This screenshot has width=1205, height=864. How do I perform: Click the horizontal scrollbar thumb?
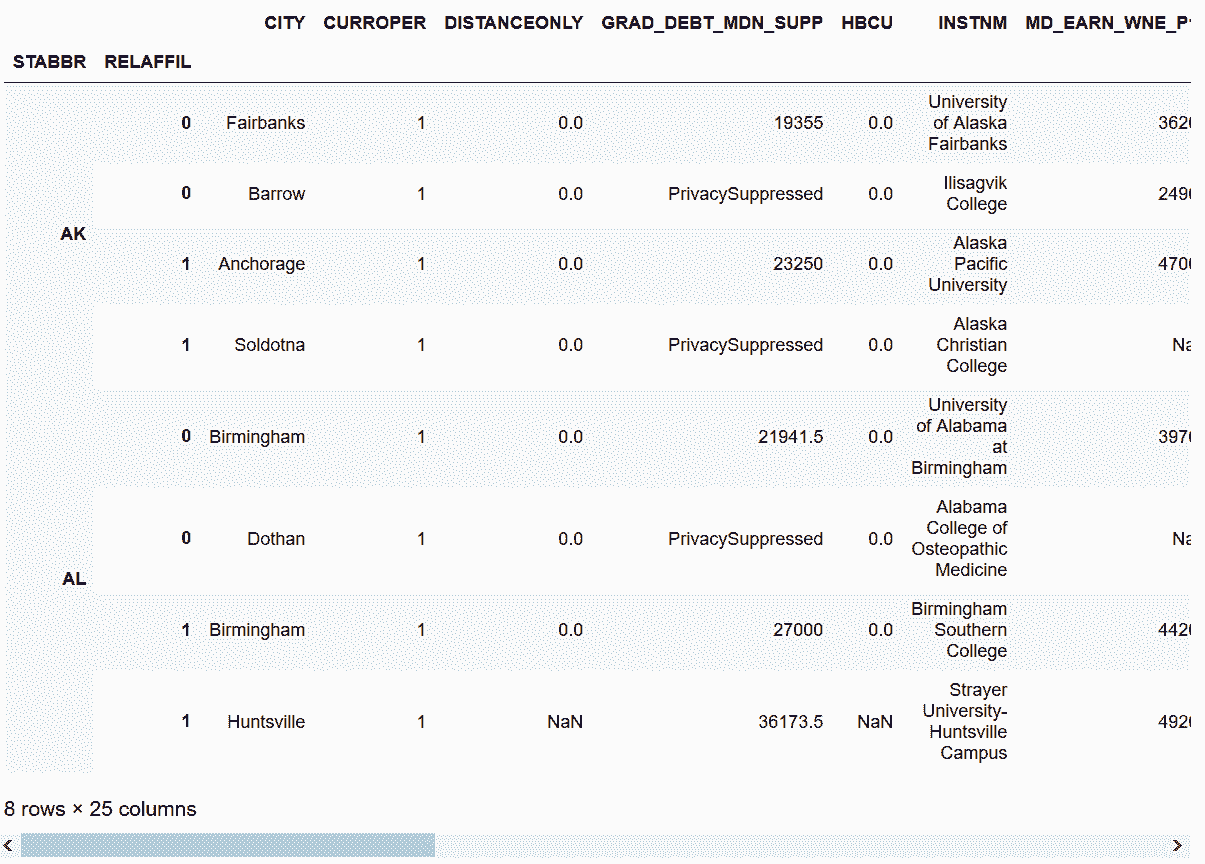coord(228,846)
